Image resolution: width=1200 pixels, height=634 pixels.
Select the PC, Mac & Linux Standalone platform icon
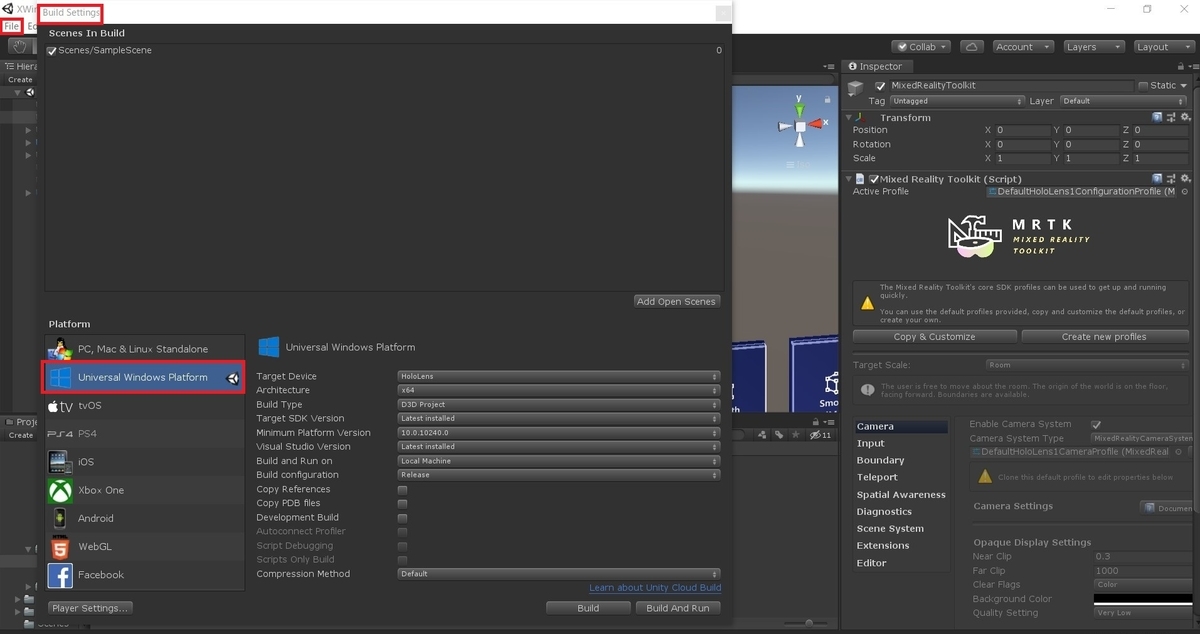(x=61, y=349)
